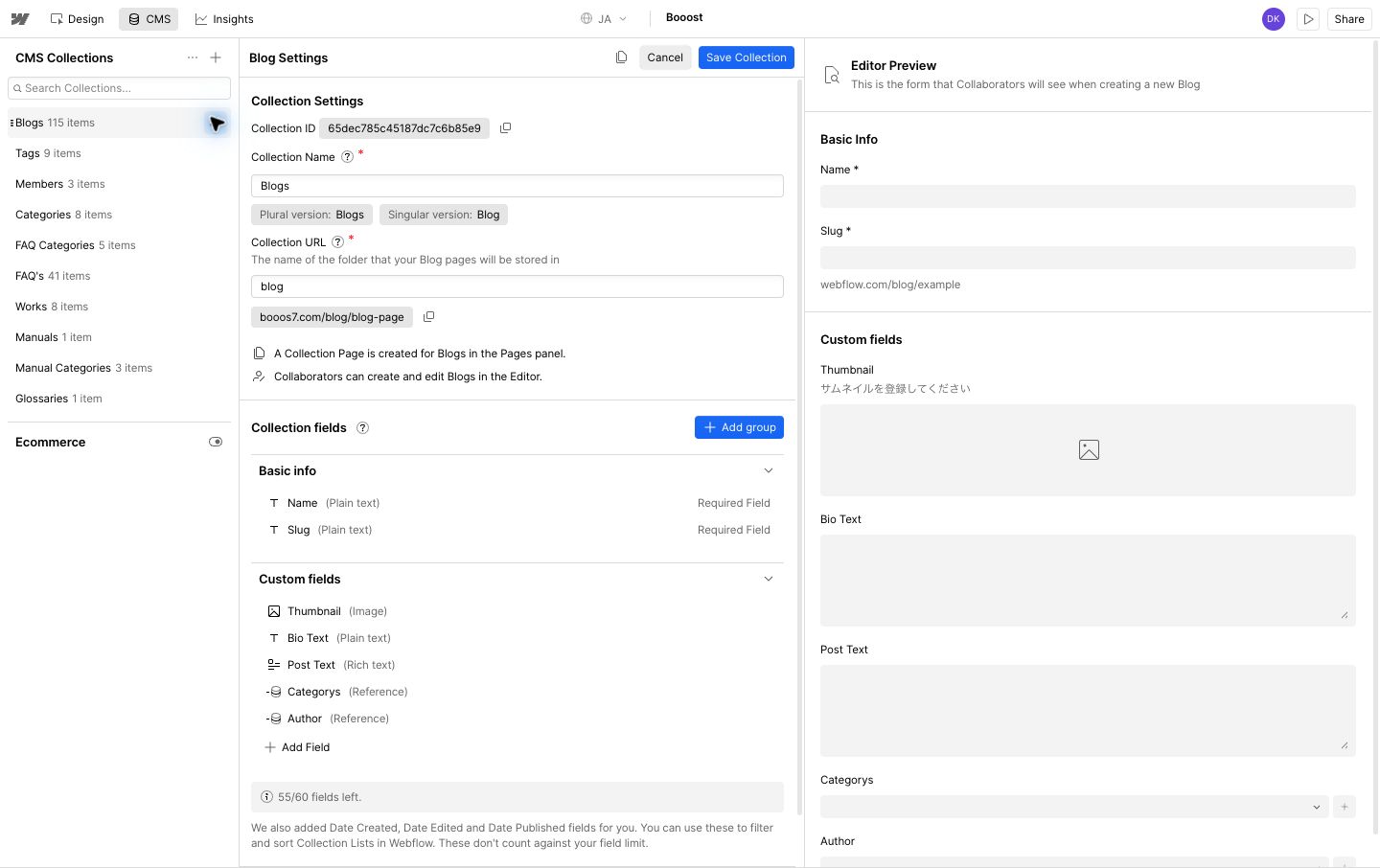Open help icon next to Collection Name
This screenshot has width=1380, height=868.
(x=347, y=157)
